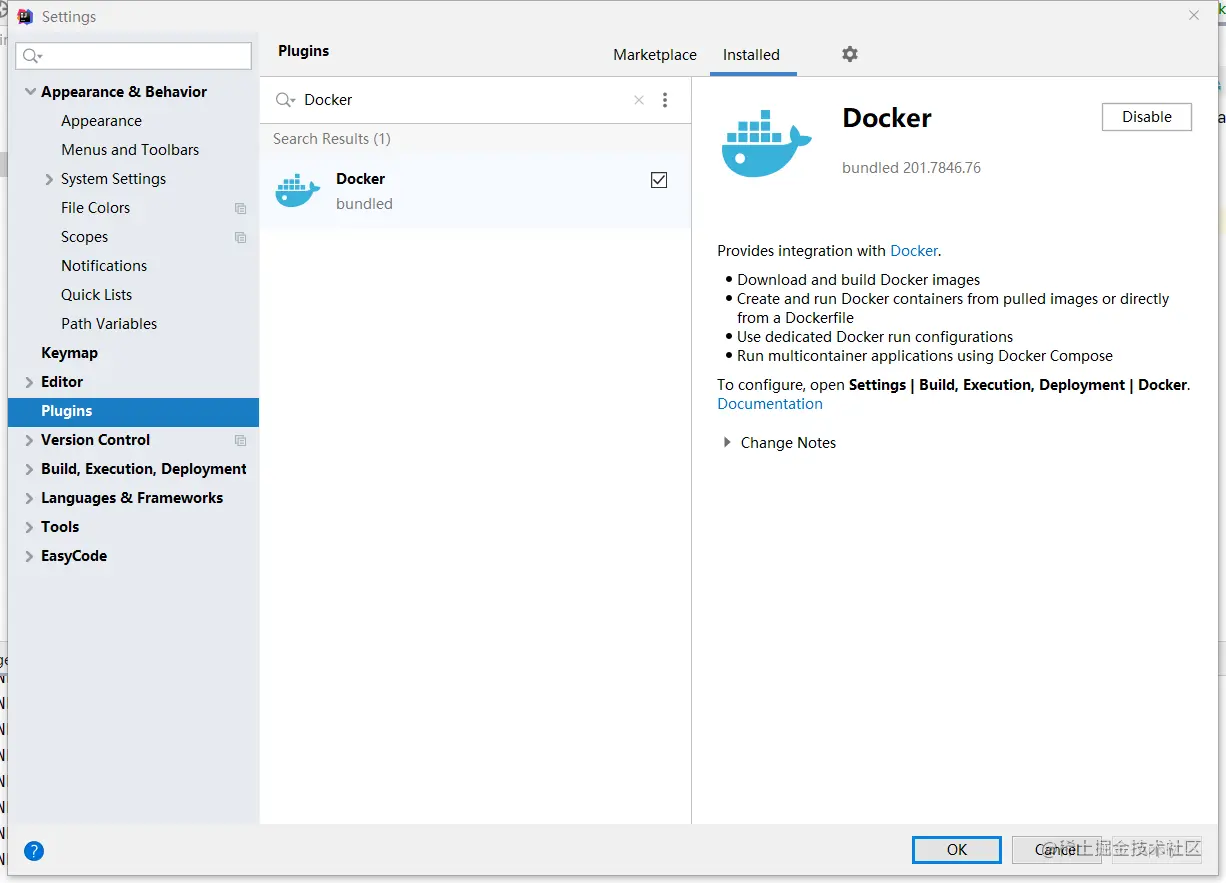The image size is (1226, 883).
Task: Uncheck the Docker plugin enabled checkbox
Action: point(659,180)
